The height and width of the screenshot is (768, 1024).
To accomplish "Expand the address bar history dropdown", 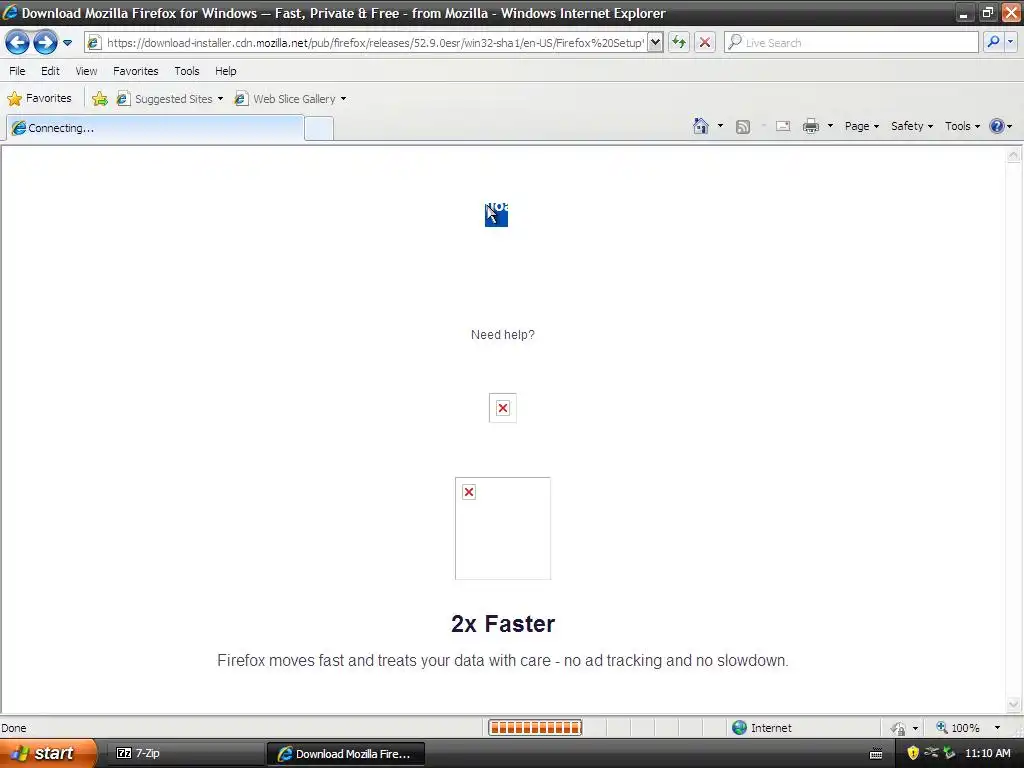I will pyautogui.click(x=655, y=43).
